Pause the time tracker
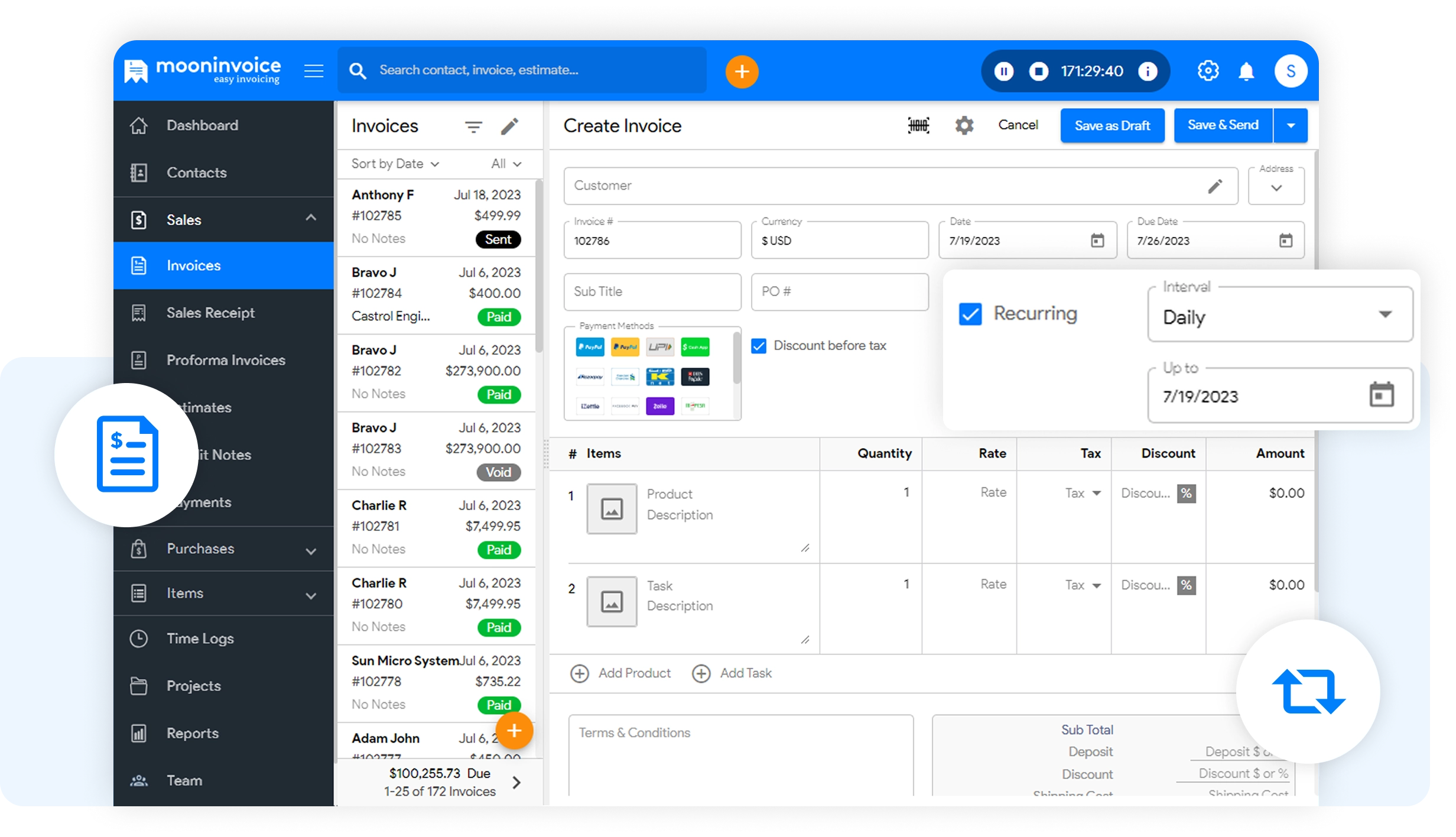This screenshot has width=1456, height=837. coord(1003,72)
